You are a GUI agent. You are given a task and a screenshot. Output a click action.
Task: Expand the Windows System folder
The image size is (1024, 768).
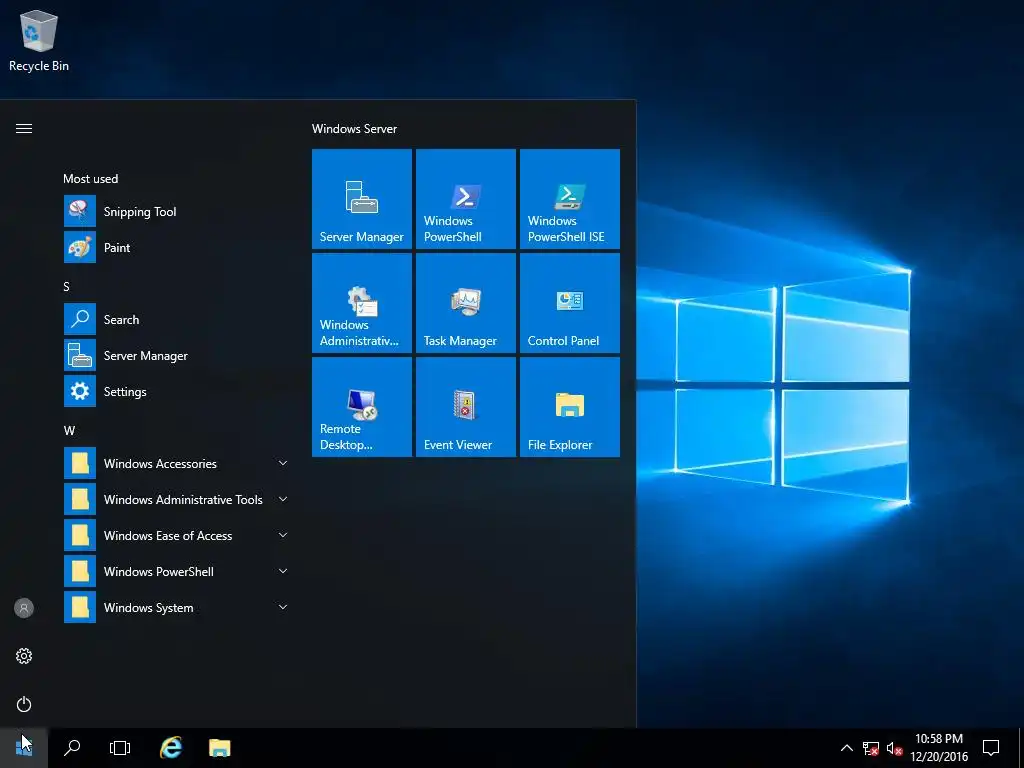[x=176, y=607]
